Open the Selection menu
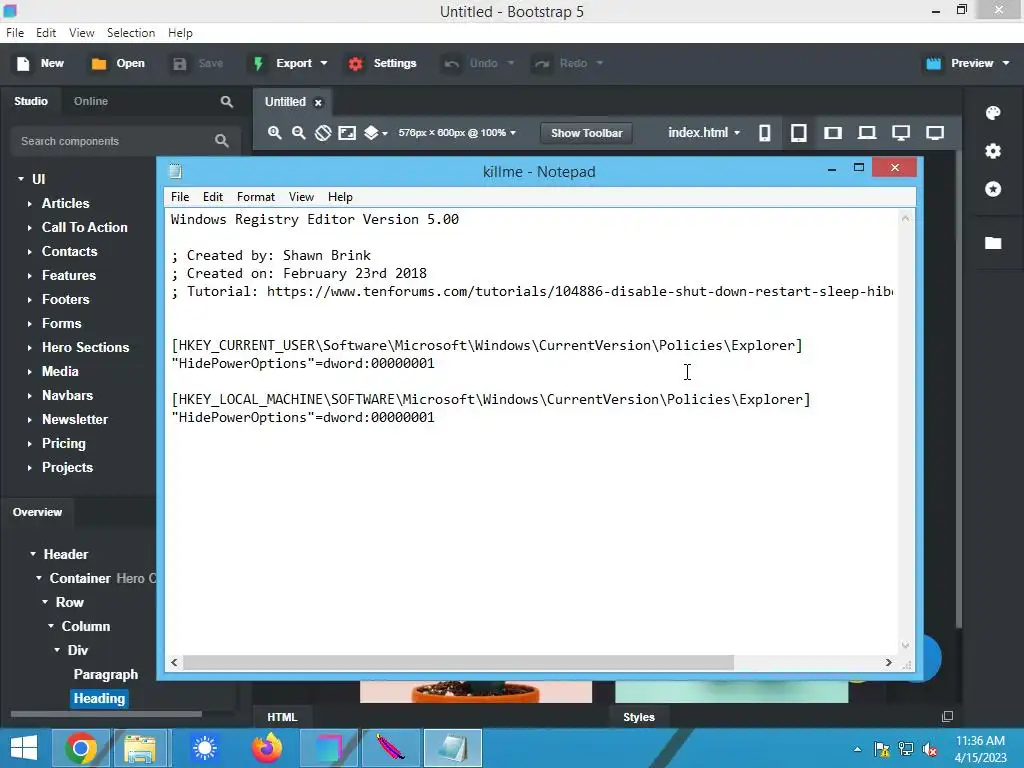 click(131, 33)
